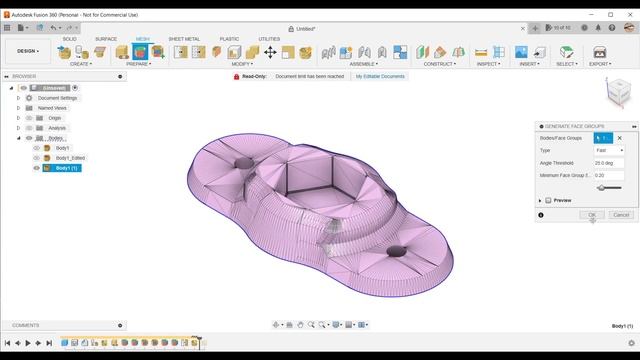640x360 pixels.
Task: Click the Plane Cut icon in Modify
Action: (216, 52)
